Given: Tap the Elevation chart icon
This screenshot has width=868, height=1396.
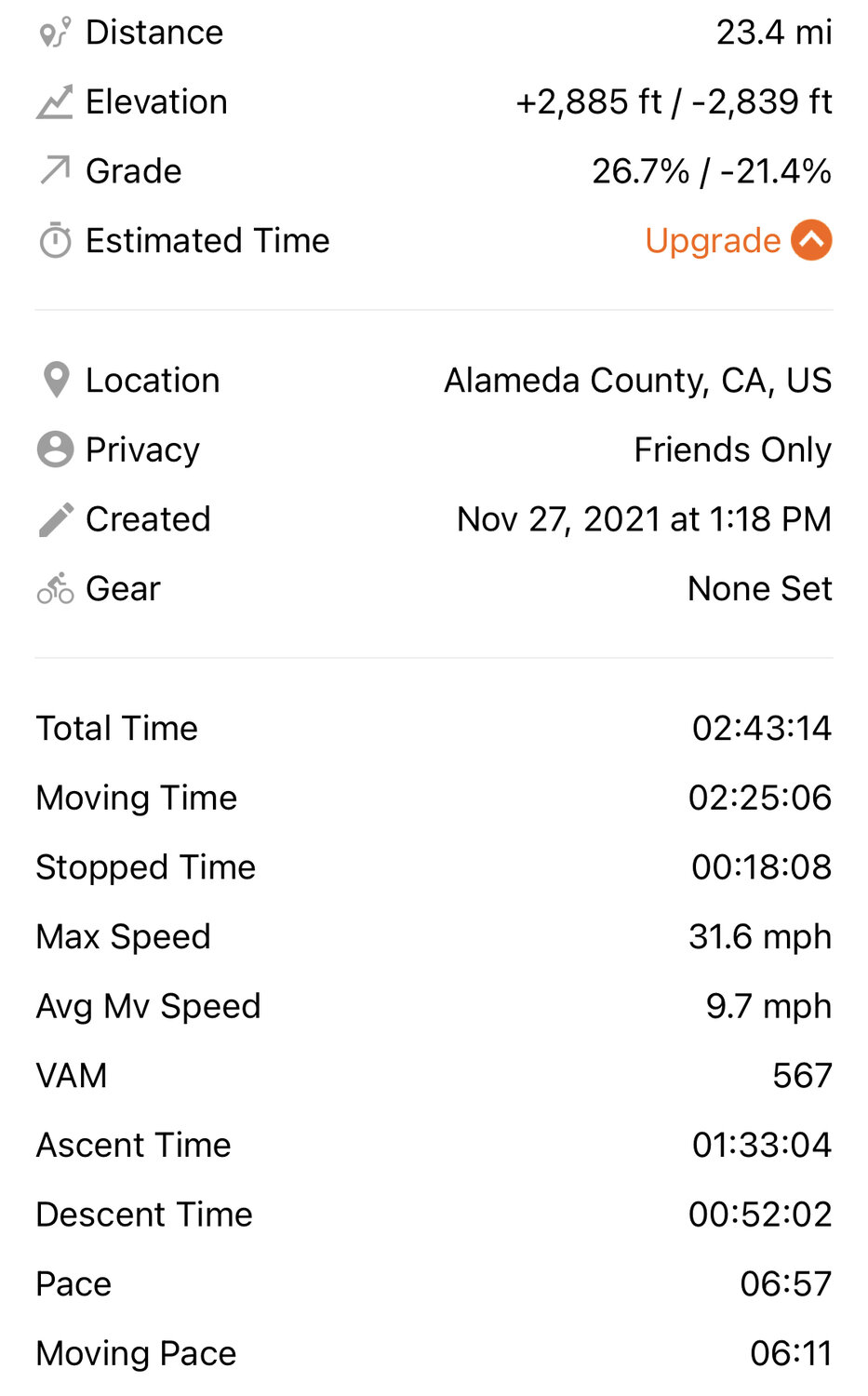Looking at the screenshot, I should [55, 102].
